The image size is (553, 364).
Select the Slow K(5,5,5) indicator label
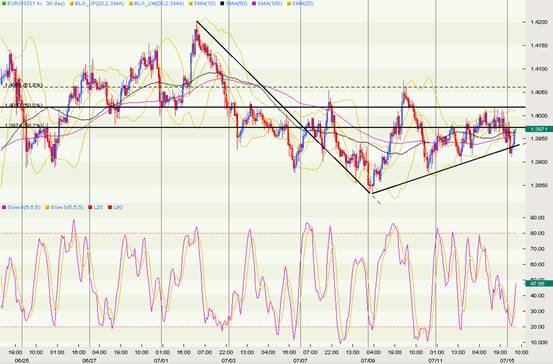[24, 207]
